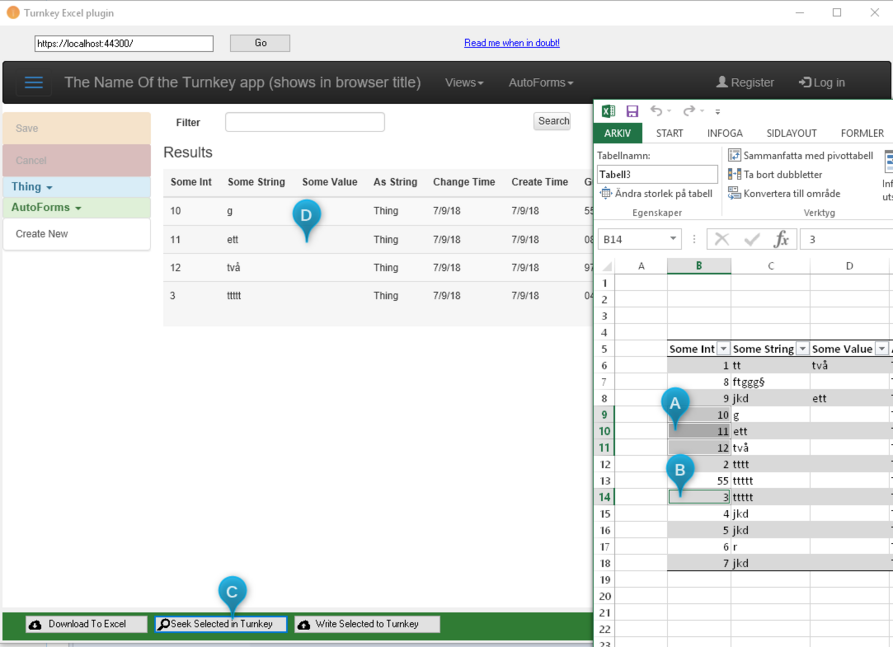
Task: Expand the AutoForms navbar dropdown
Action: click(x=540, y=83)
